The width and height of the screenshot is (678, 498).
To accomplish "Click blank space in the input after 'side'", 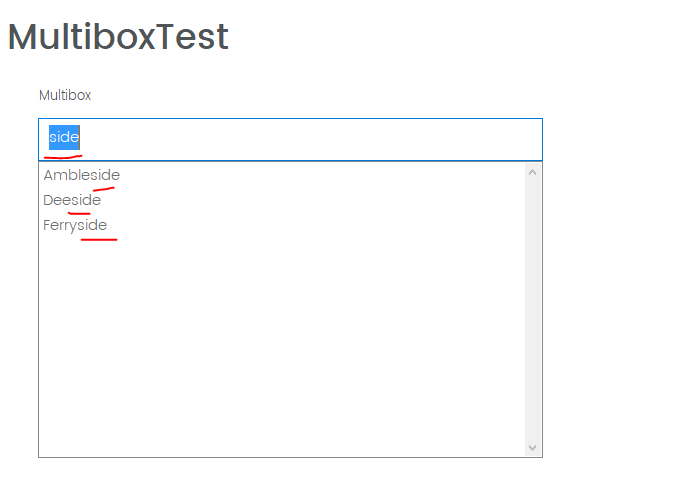I will point(309,139).
